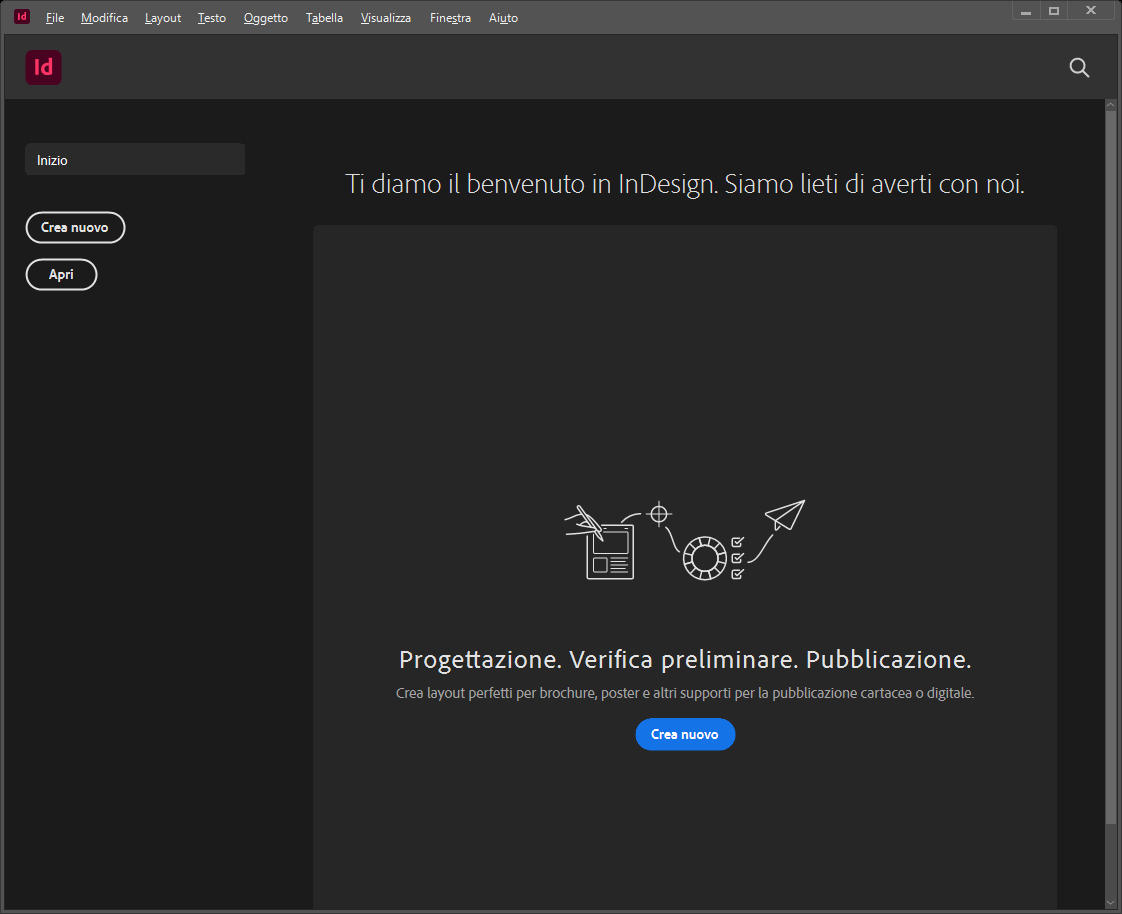Open the File menu
Screen dimensions: 1122x914
[55, 18]
